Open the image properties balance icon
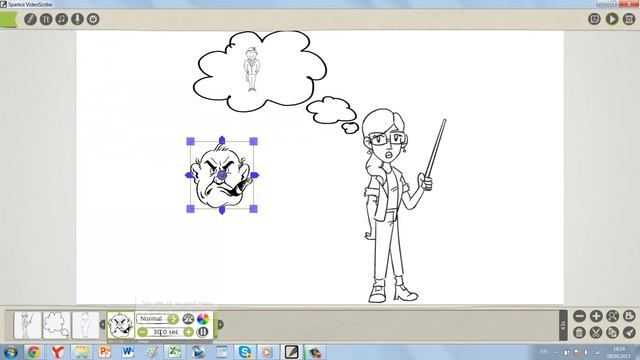The width and height of the screenshot is (640, 360). coord(188,319)
